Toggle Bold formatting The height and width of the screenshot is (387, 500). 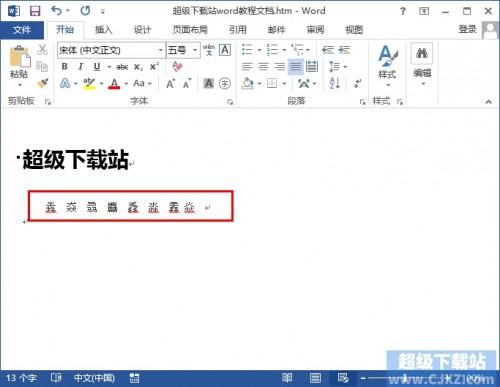(65, 67)
